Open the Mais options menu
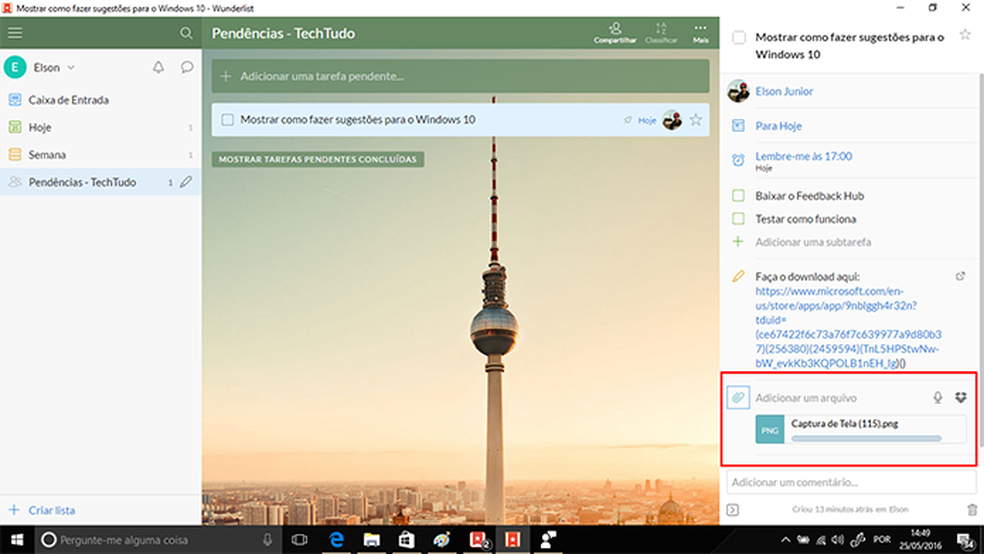This screenshot has height=554, width=984. click(x=700, y=33)
